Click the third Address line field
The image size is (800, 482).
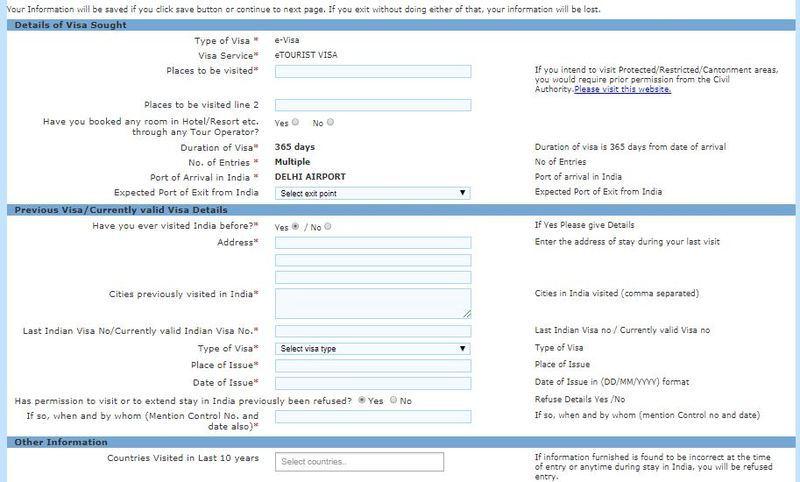pos(372,276)
